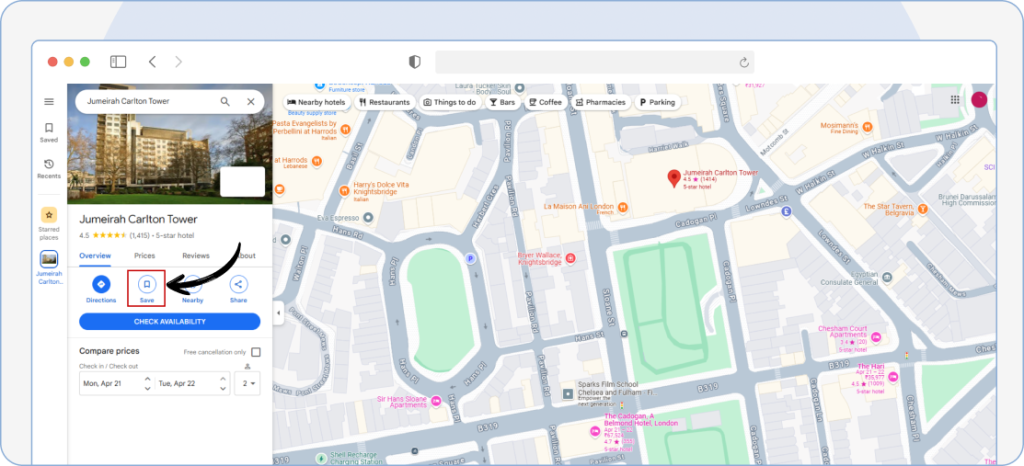Select the Things to do chip
The width and height of the screenshot is (1024, 466).
point(449,102)
